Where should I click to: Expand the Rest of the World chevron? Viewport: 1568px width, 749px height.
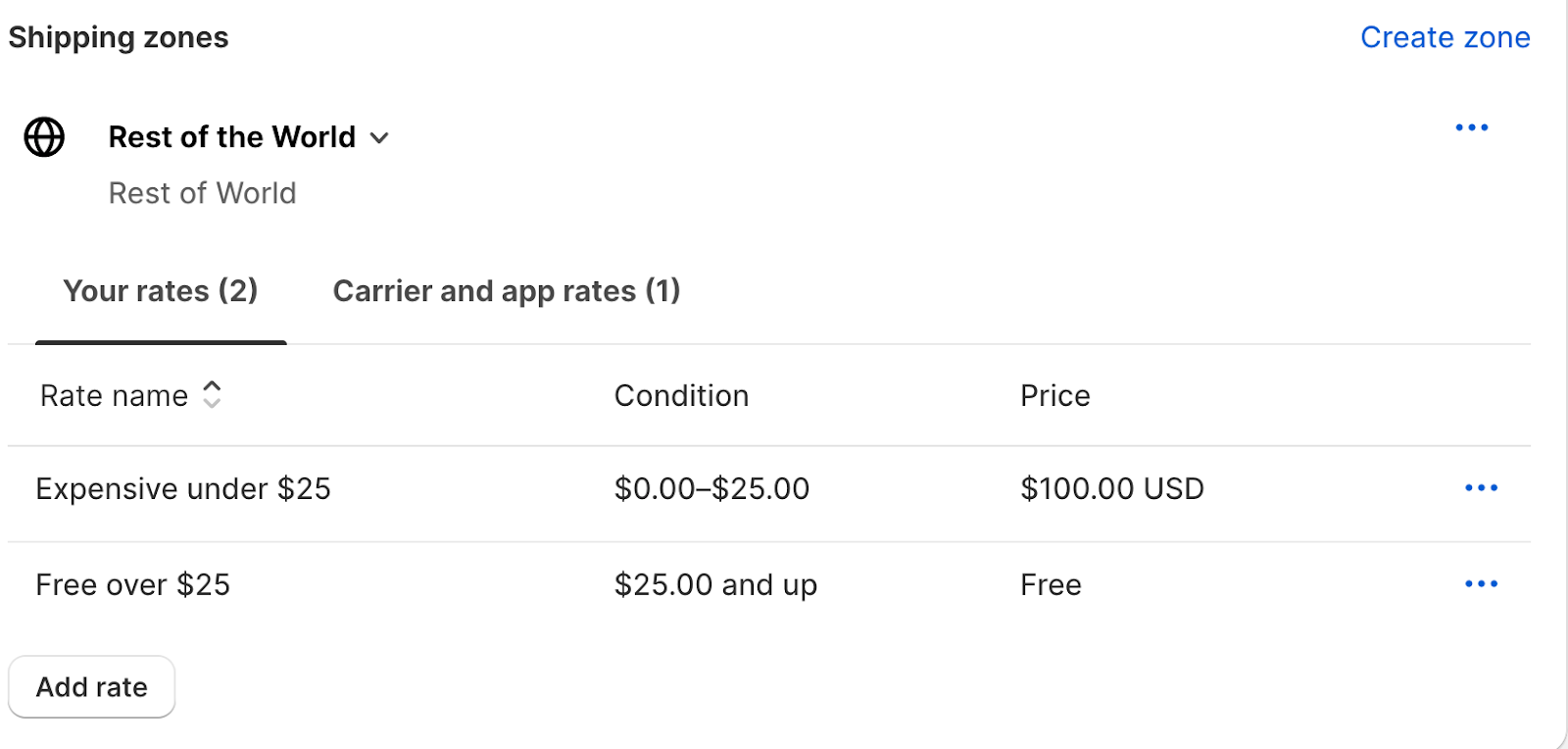click(x=379, y=138)
